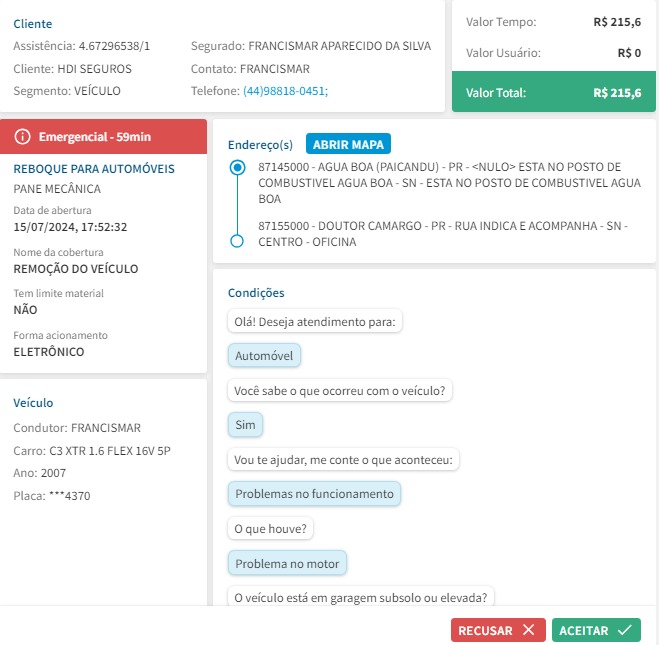
Task: Click the Cliente section heading
Action: point(33,23)
